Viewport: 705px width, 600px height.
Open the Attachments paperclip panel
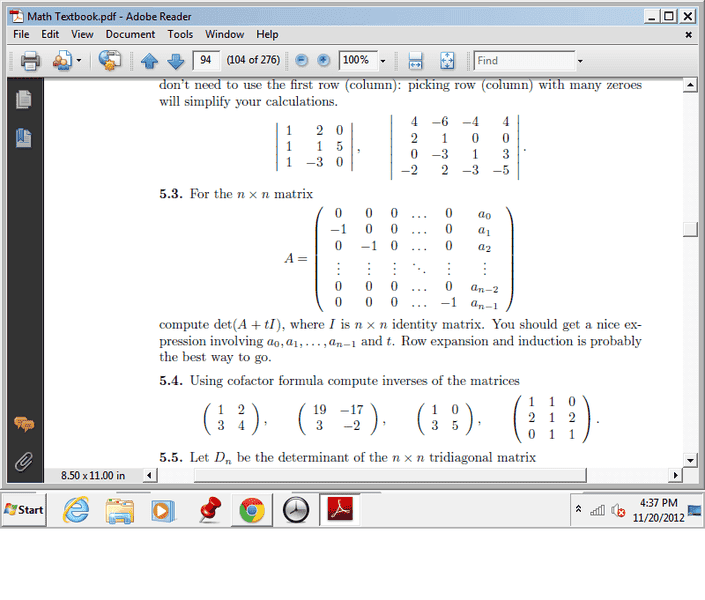[x=24, y=461]
